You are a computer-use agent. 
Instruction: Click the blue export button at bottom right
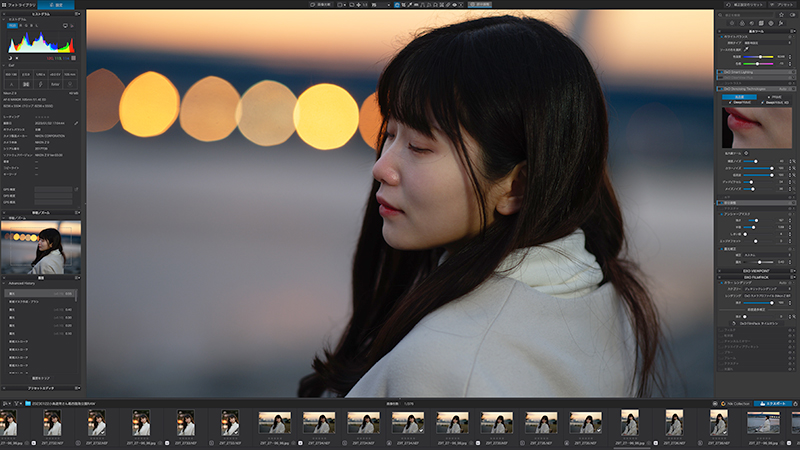pos(773,404)
